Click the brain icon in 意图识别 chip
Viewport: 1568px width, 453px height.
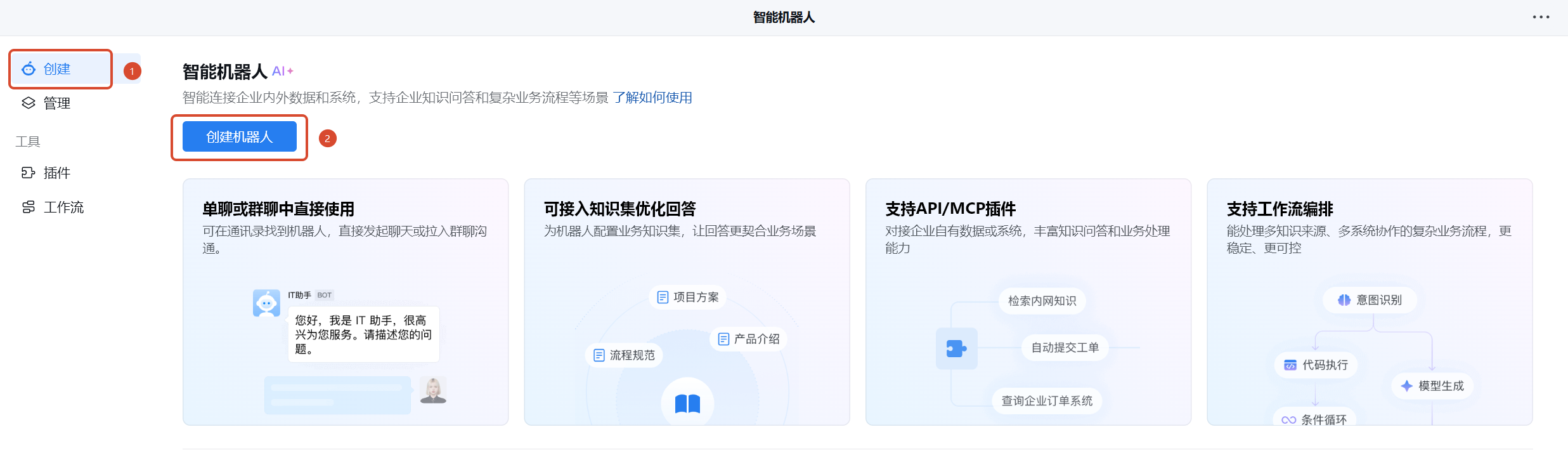[x=1344, y=300]
